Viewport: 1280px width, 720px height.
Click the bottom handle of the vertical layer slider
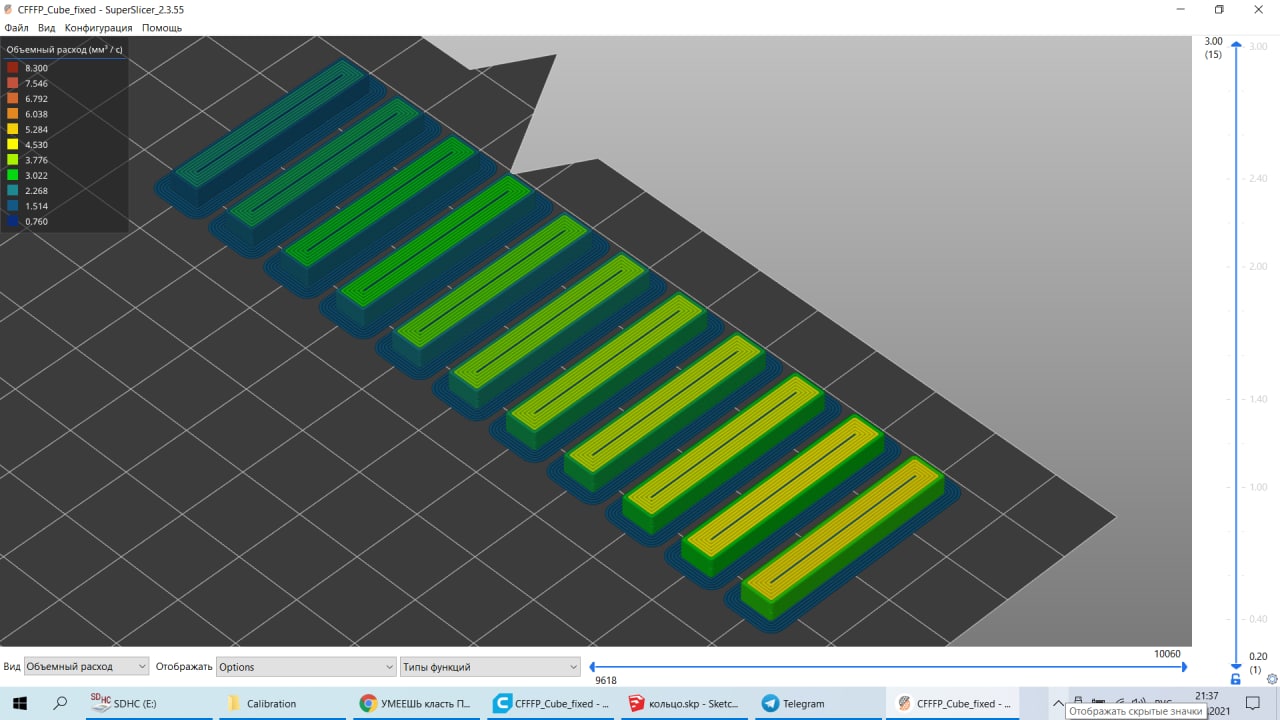1236,665
